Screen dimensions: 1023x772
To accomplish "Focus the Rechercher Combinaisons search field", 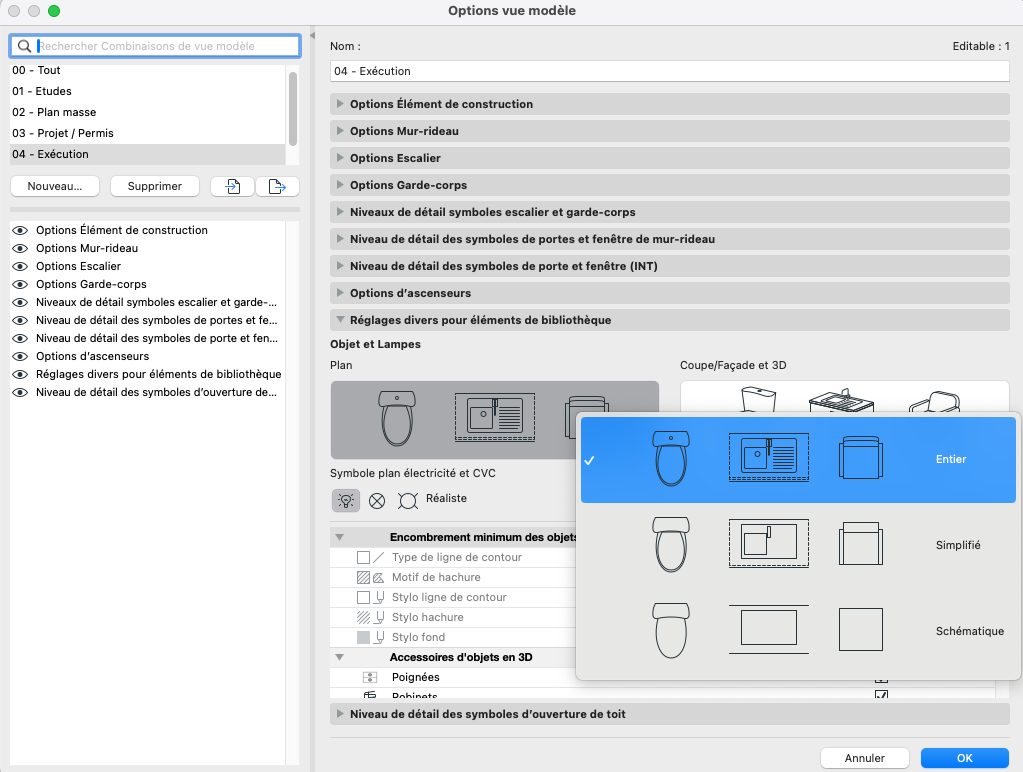I will (155, 46).
